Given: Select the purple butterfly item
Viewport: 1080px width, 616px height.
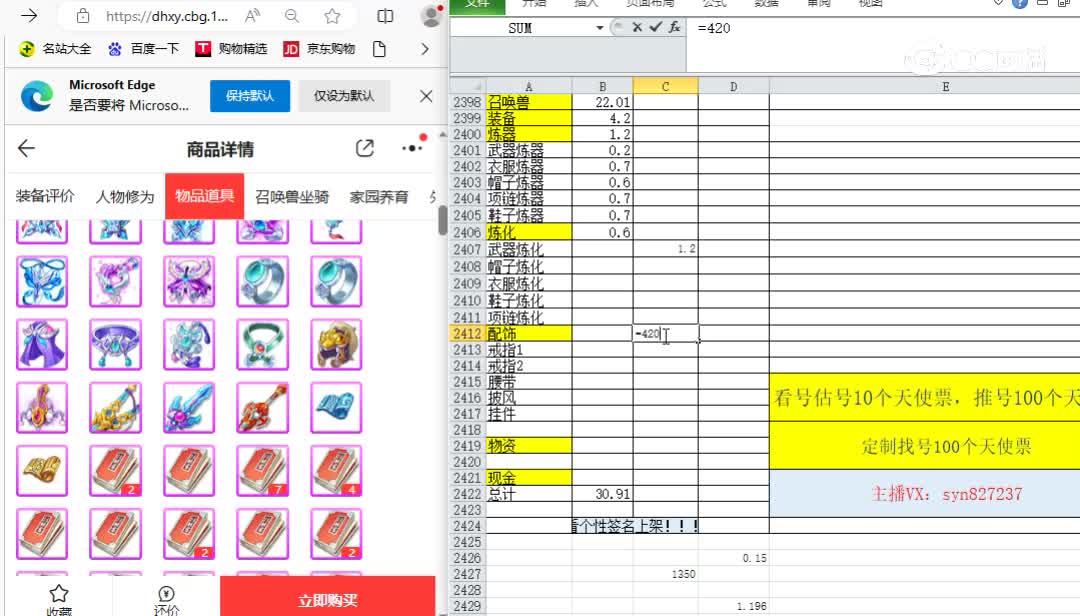Looking at the screenshot, I should tap(189, 281).
